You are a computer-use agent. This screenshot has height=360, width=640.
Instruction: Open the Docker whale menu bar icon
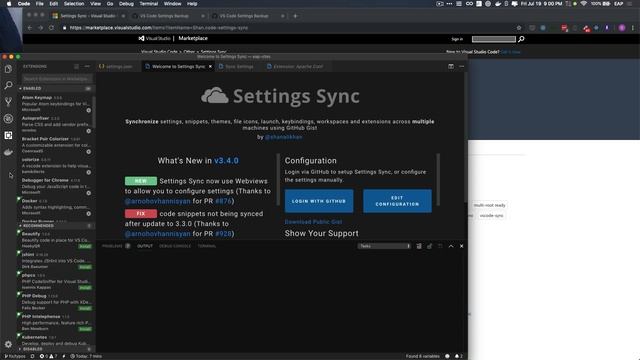click(x=498, y=4)
